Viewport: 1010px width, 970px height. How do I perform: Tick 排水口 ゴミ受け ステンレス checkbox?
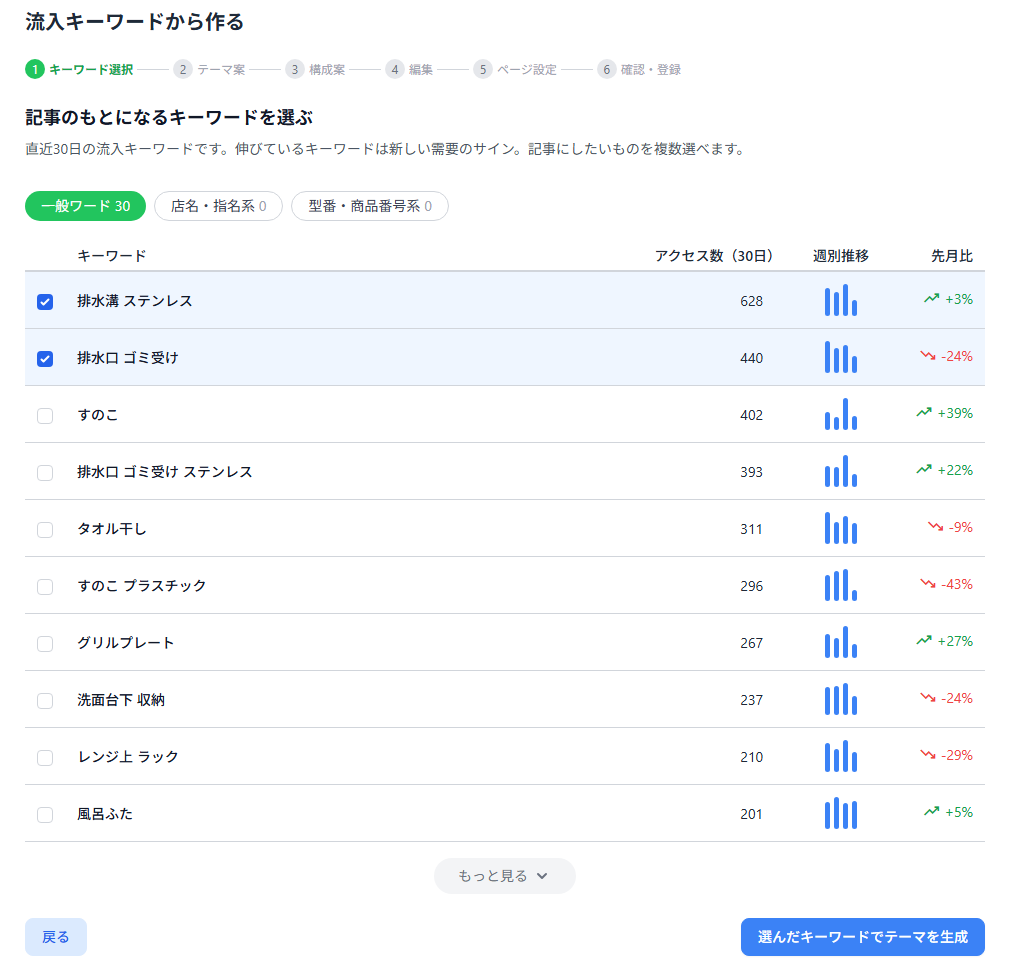point(45,473)
